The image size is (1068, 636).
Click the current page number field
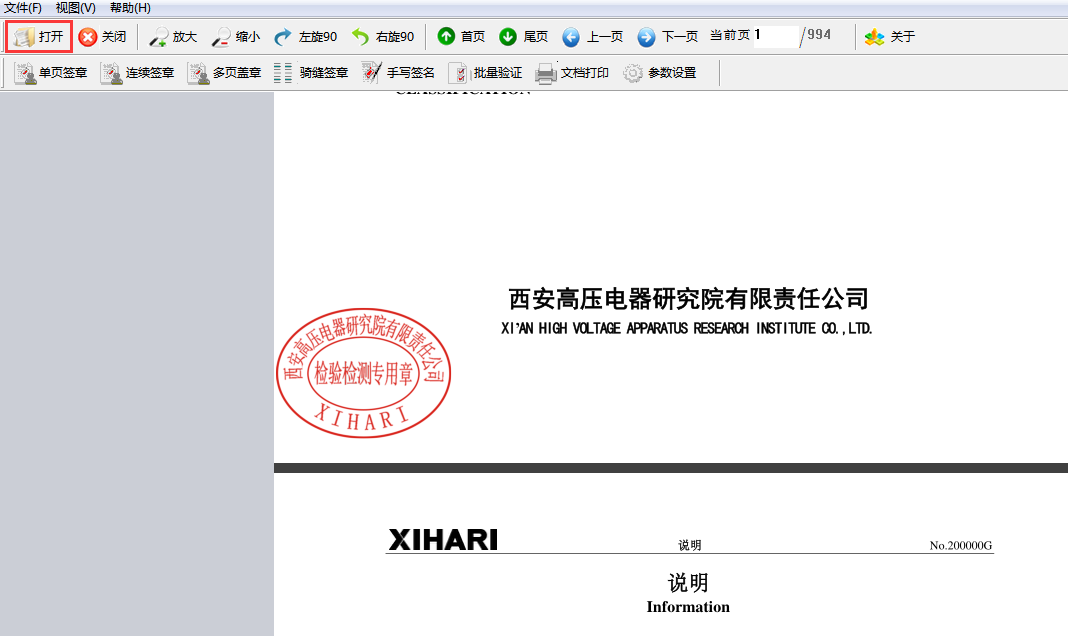coord(775,36)
